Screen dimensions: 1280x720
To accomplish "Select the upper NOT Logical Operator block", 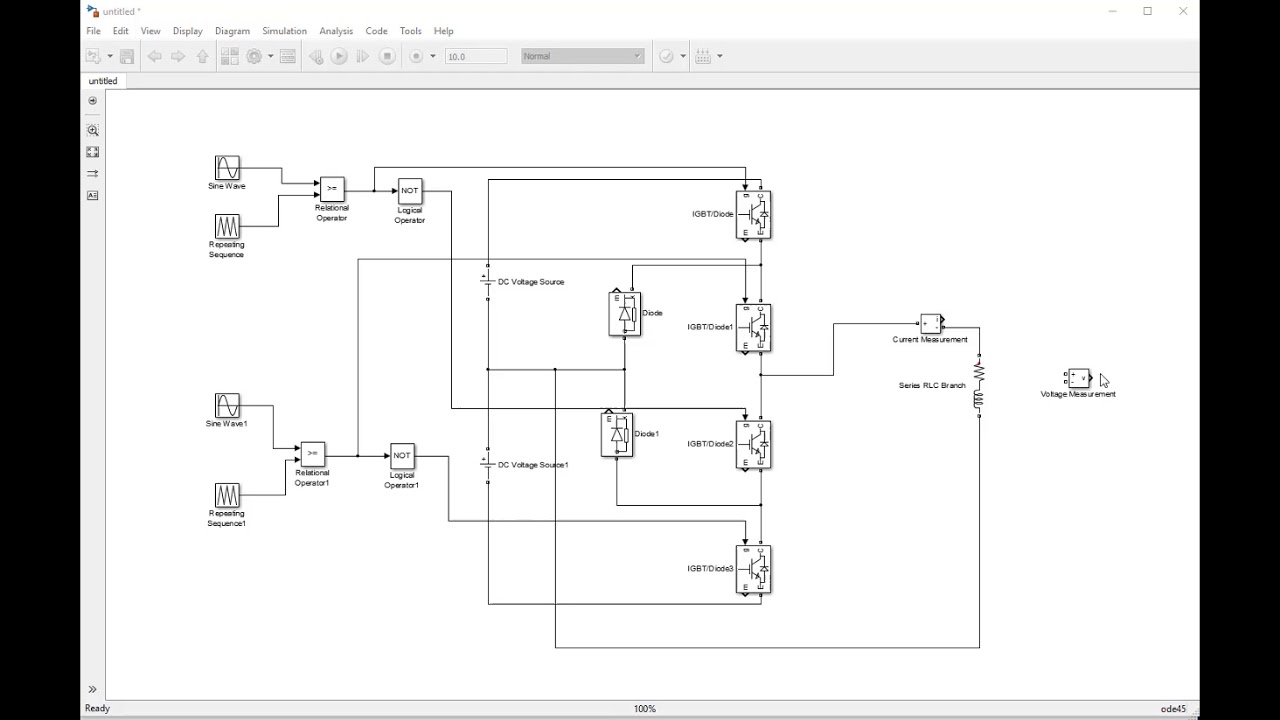I will [410, 191].
